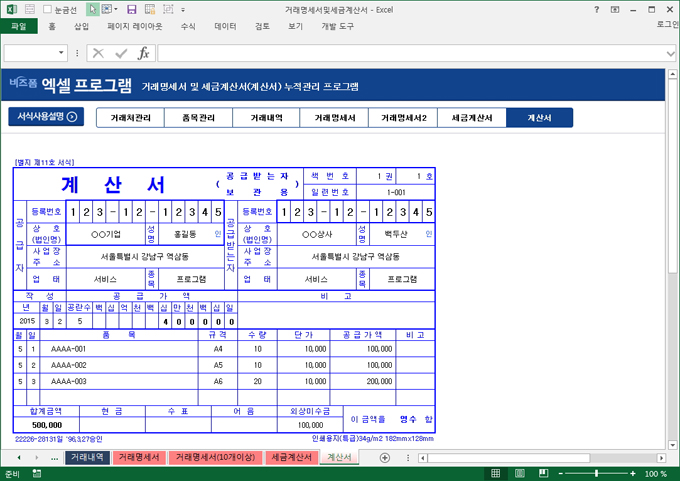The image size is (680, 481).
Task: Expand the formula bar with chevron
Action: coord(671,54)
